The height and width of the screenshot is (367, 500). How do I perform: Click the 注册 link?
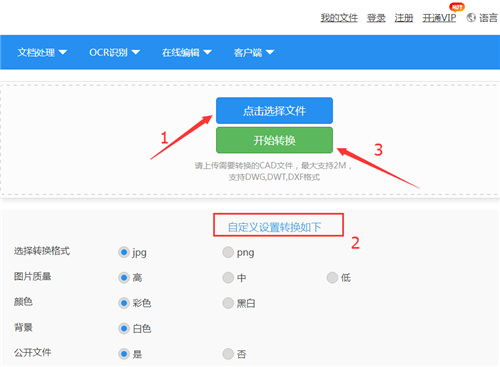[404, 18]
